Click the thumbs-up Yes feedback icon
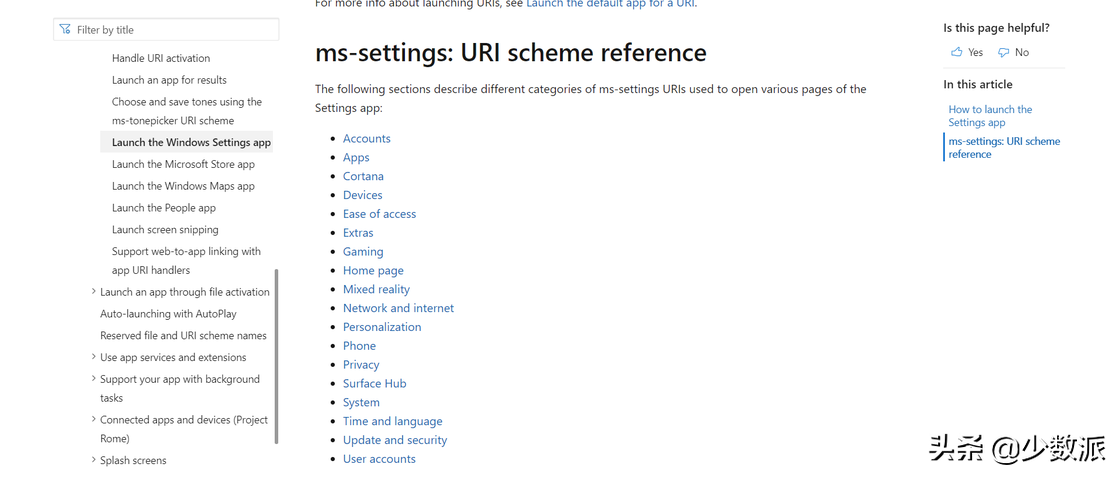The height and width of the screenshot is (477, 1120). click(x=957, y=52)
